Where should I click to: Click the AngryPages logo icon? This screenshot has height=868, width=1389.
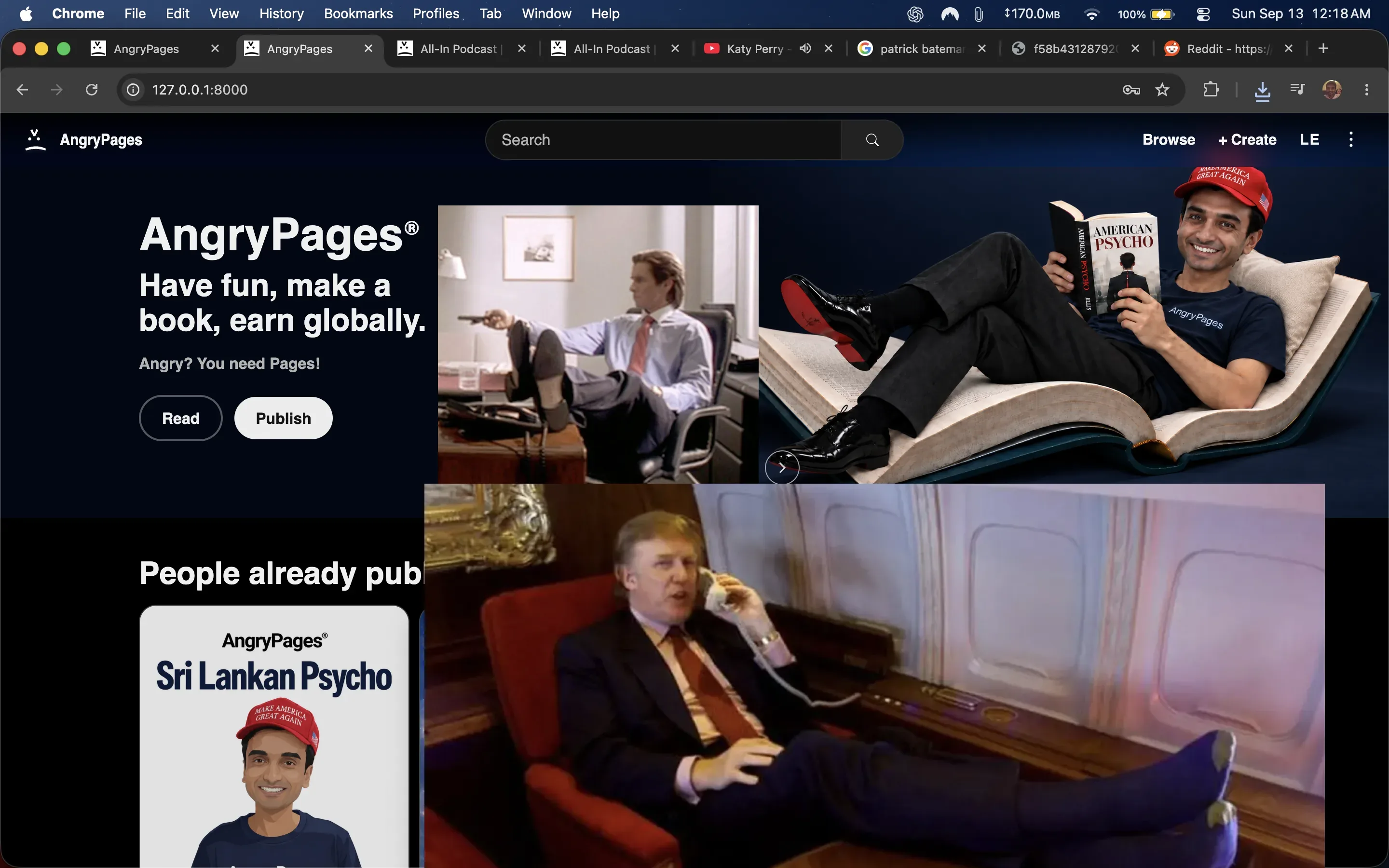point(35,139)
